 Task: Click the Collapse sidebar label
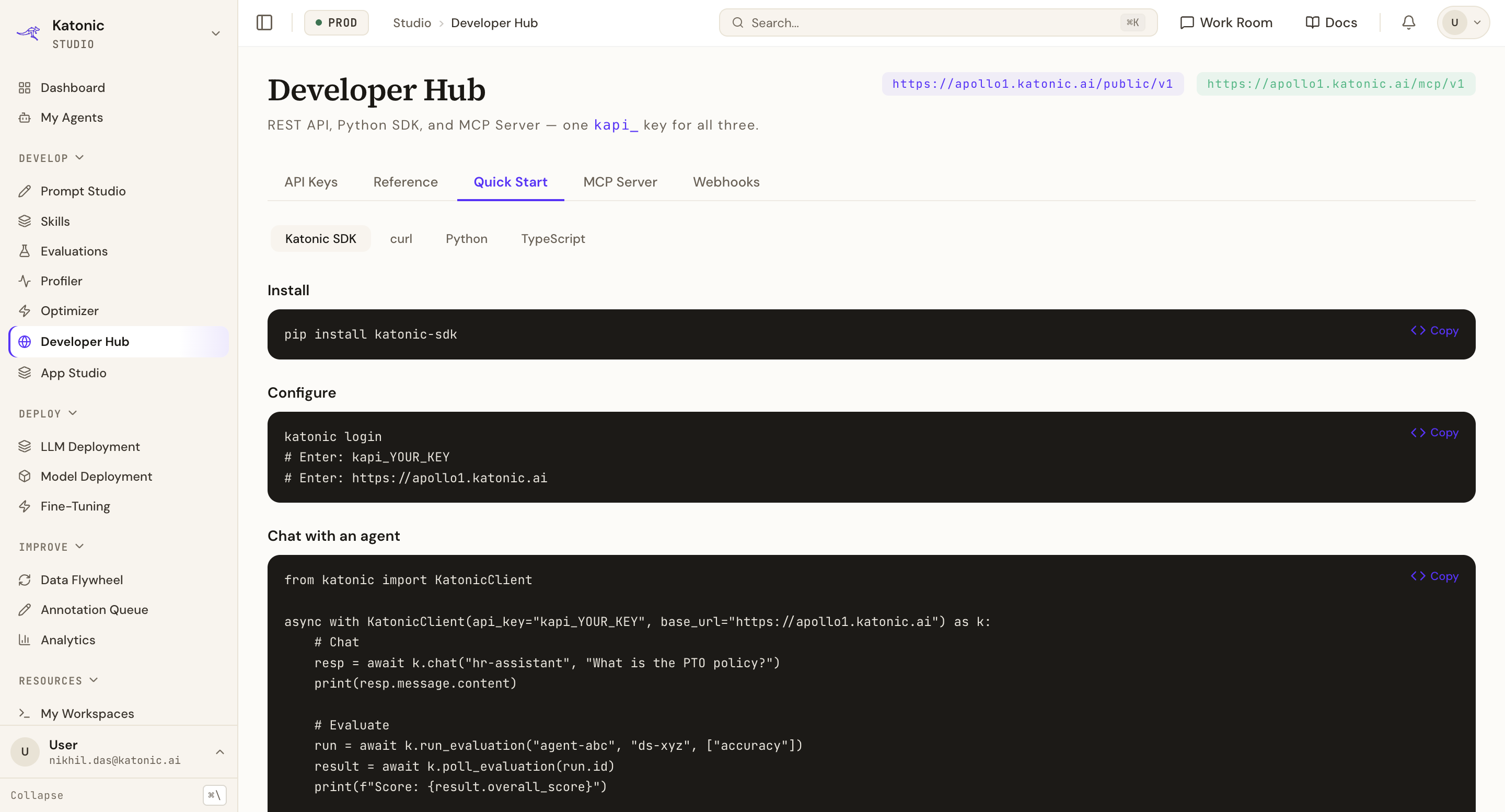37,795
